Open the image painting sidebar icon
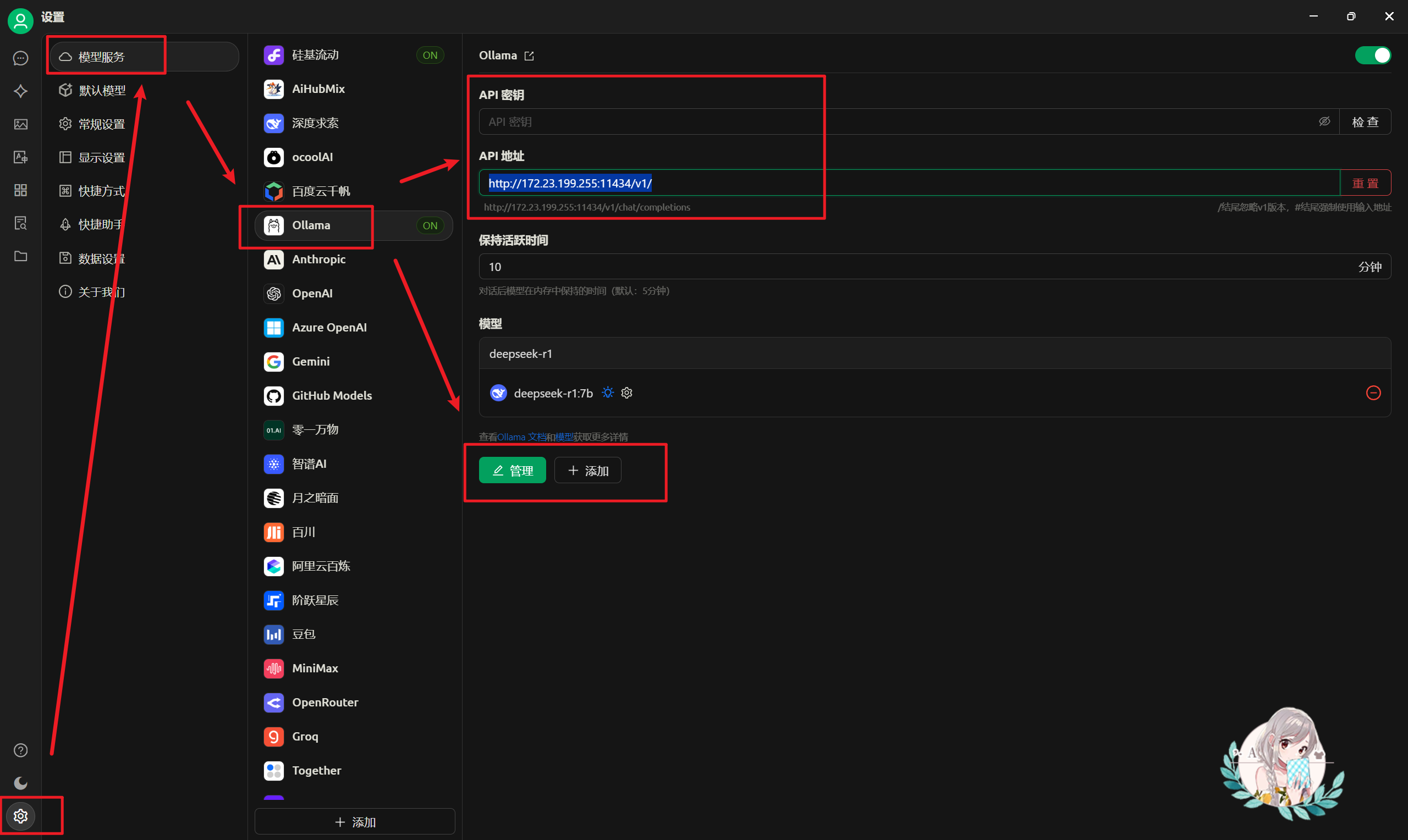This screenshot has width=1408, height=840. coord(21,124)
